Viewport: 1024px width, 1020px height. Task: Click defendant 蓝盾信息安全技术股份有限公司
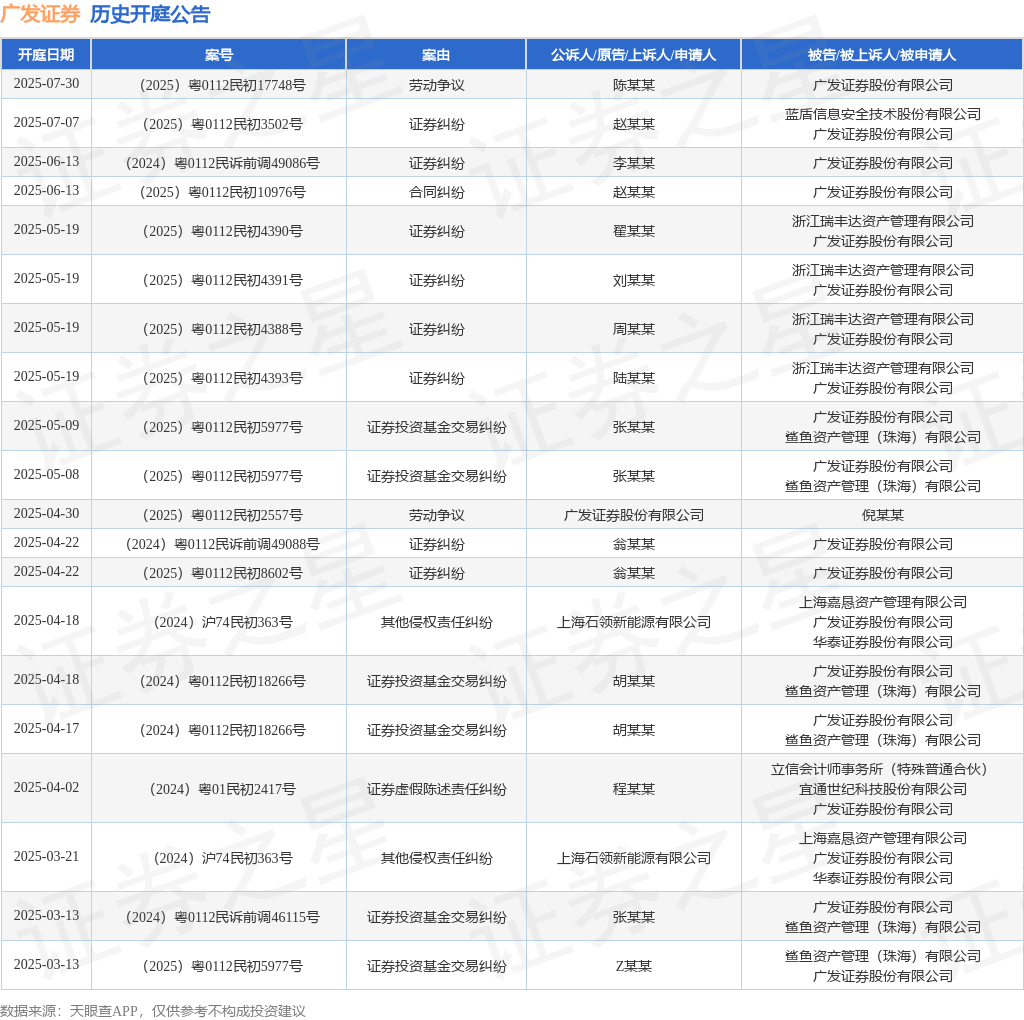pos(883,114)
